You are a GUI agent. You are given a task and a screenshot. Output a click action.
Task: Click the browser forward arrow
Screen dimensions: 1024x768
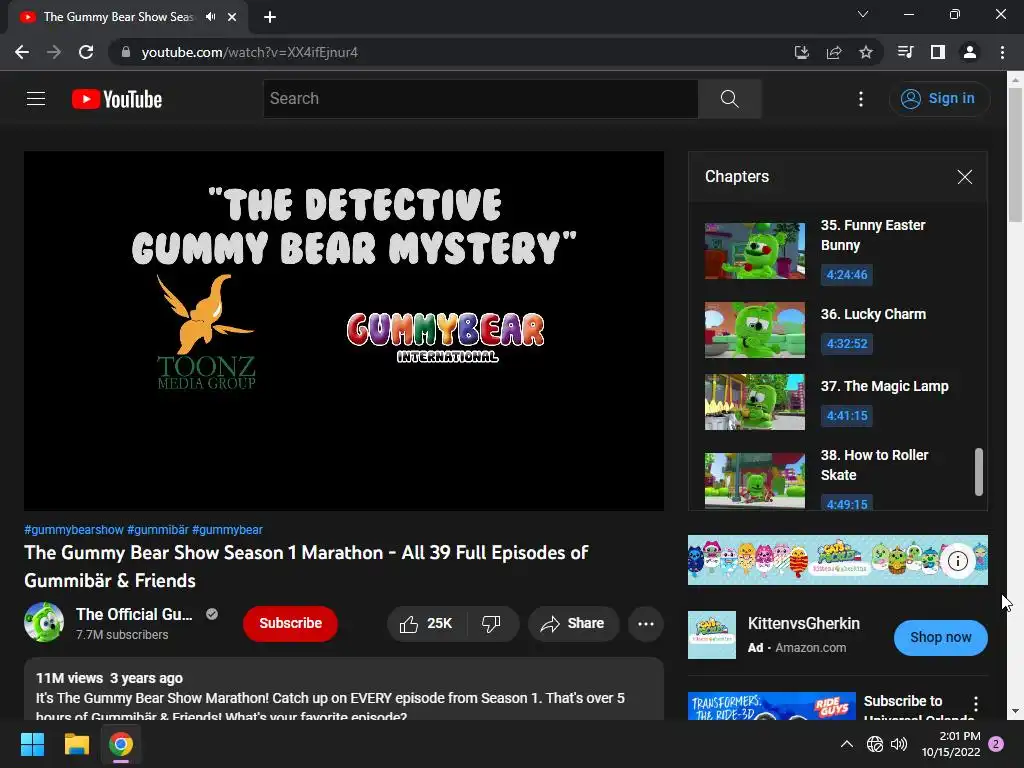click(x=54, y=52)
